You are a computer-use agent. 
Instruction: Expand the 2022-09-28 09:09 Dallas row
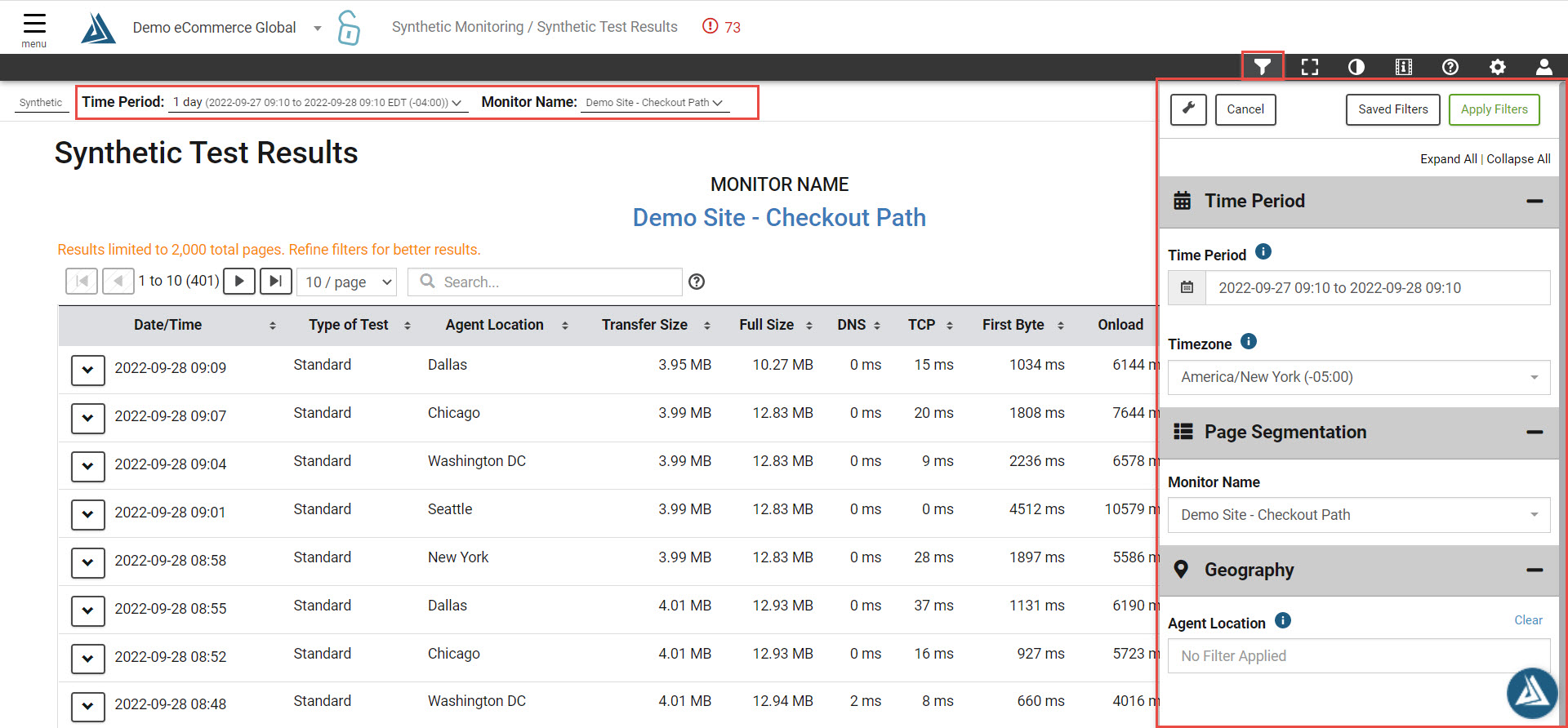click(88, 370)
